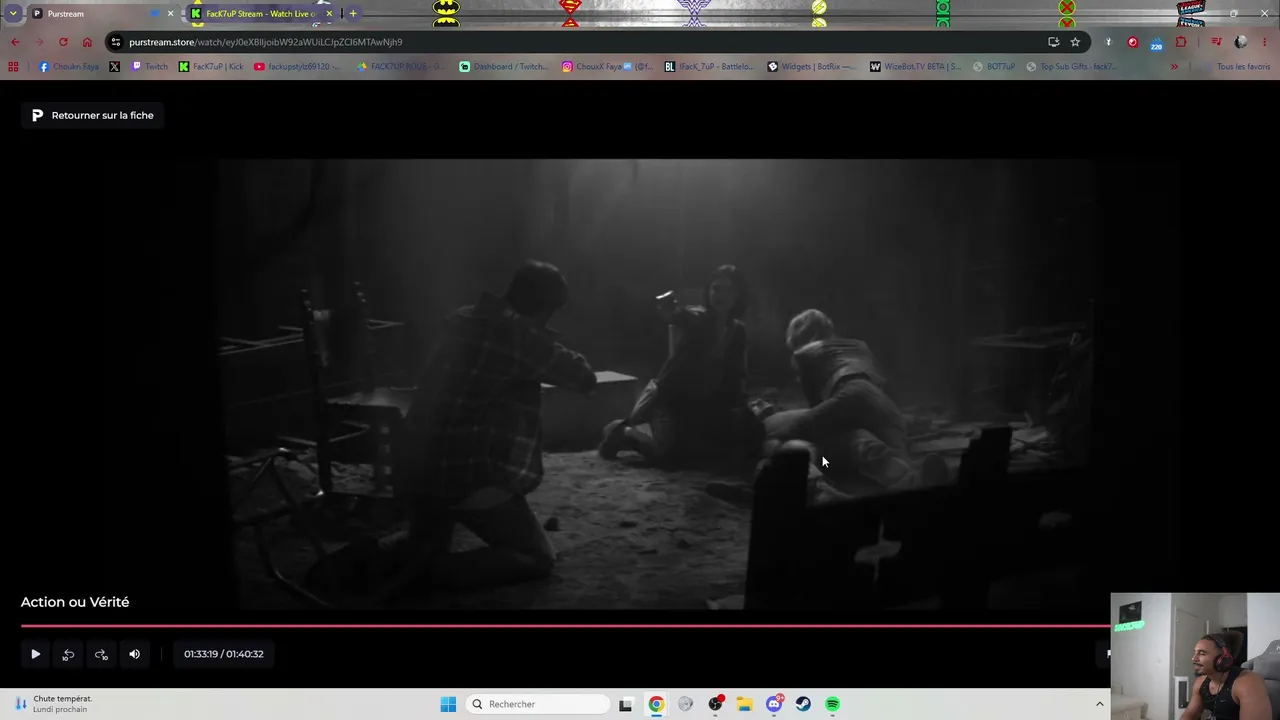Click the blue 220 badge extension icon
Screen dimensions: 1280x720
coord(1156,43)
